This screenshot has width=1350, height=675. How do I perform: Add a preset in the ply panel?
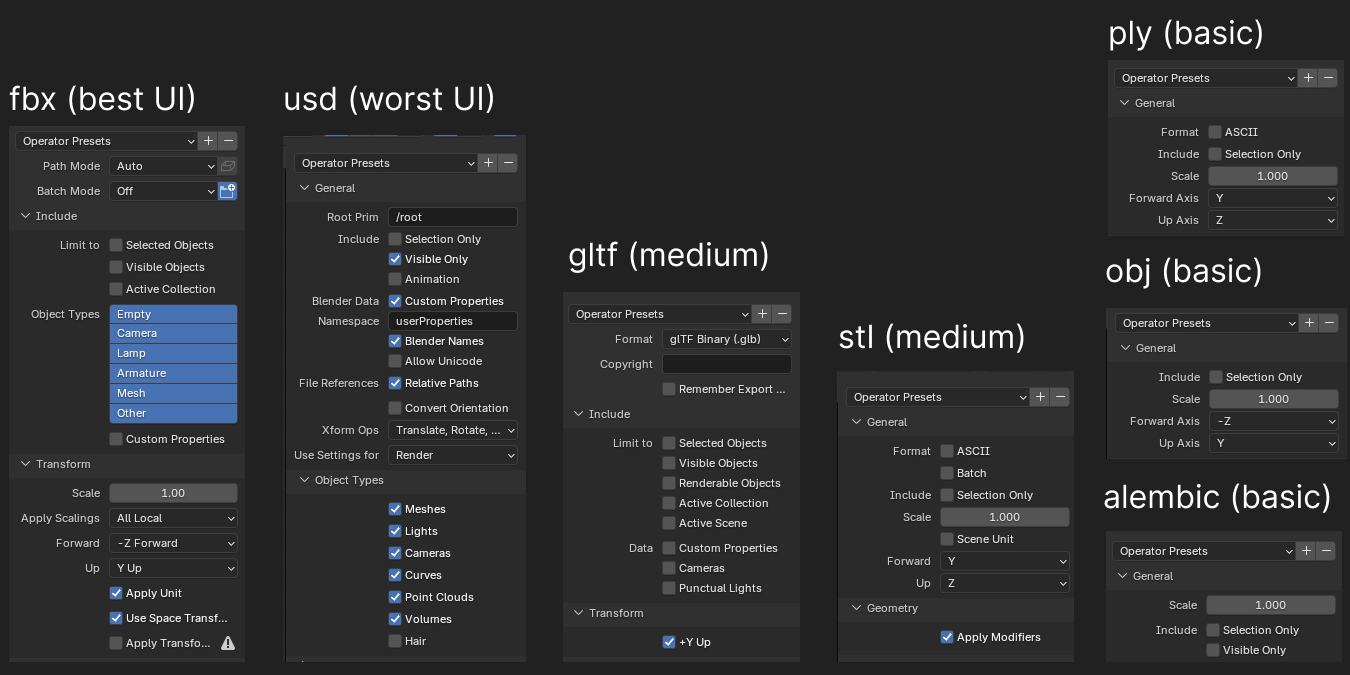tap(1308, 78)
